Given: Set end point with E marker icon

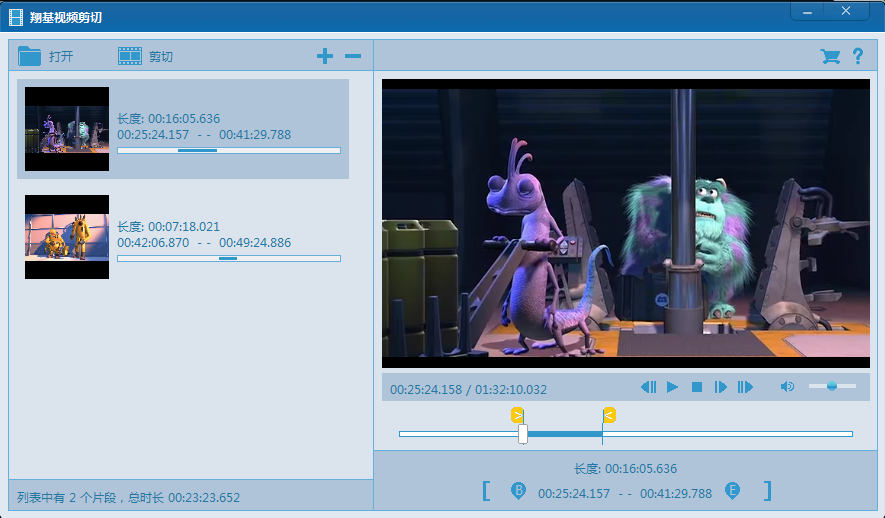Looking at the screenshot, I should pos(732,491).
